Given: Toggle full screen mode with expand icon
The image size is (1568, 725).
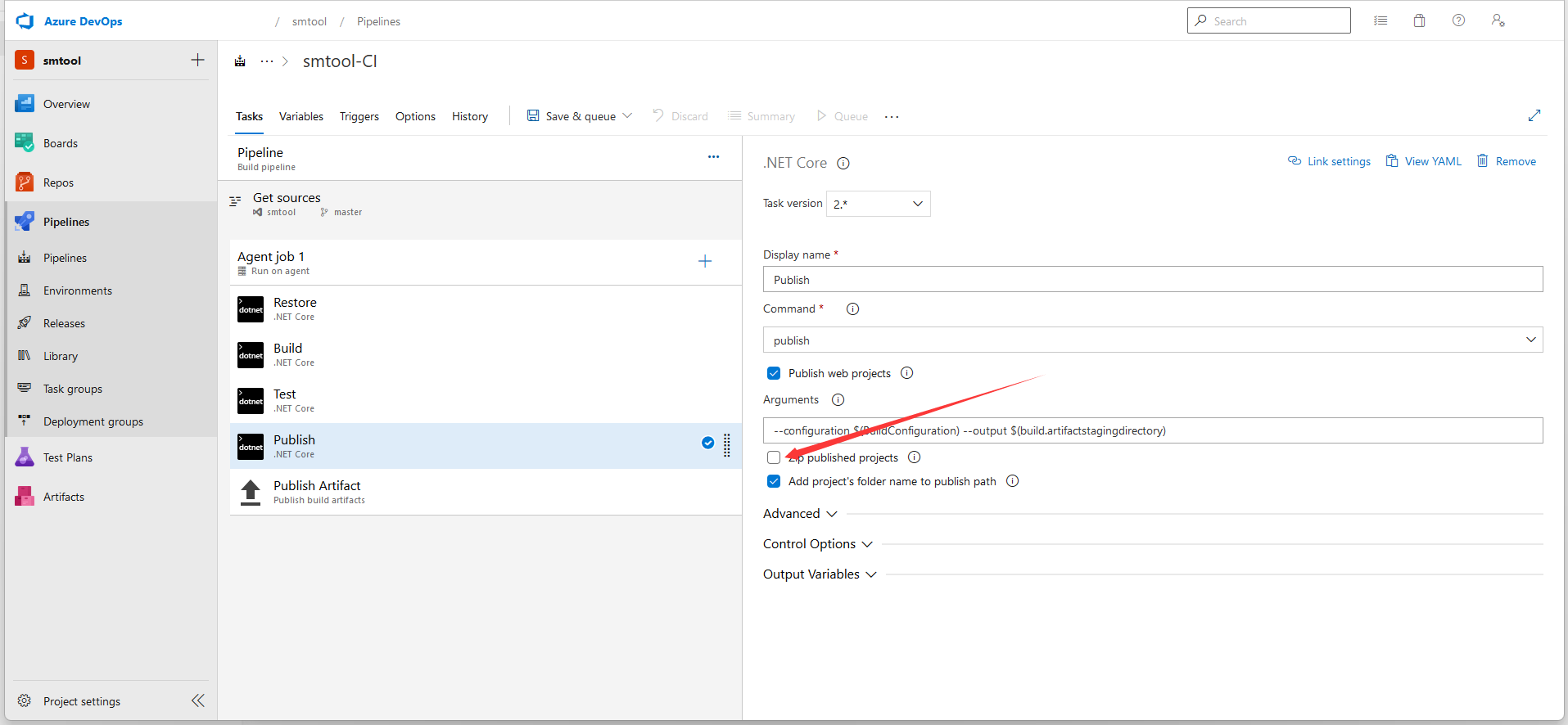Looking at the screenshot, I should pyautogui.click(x=1534, y=116).
